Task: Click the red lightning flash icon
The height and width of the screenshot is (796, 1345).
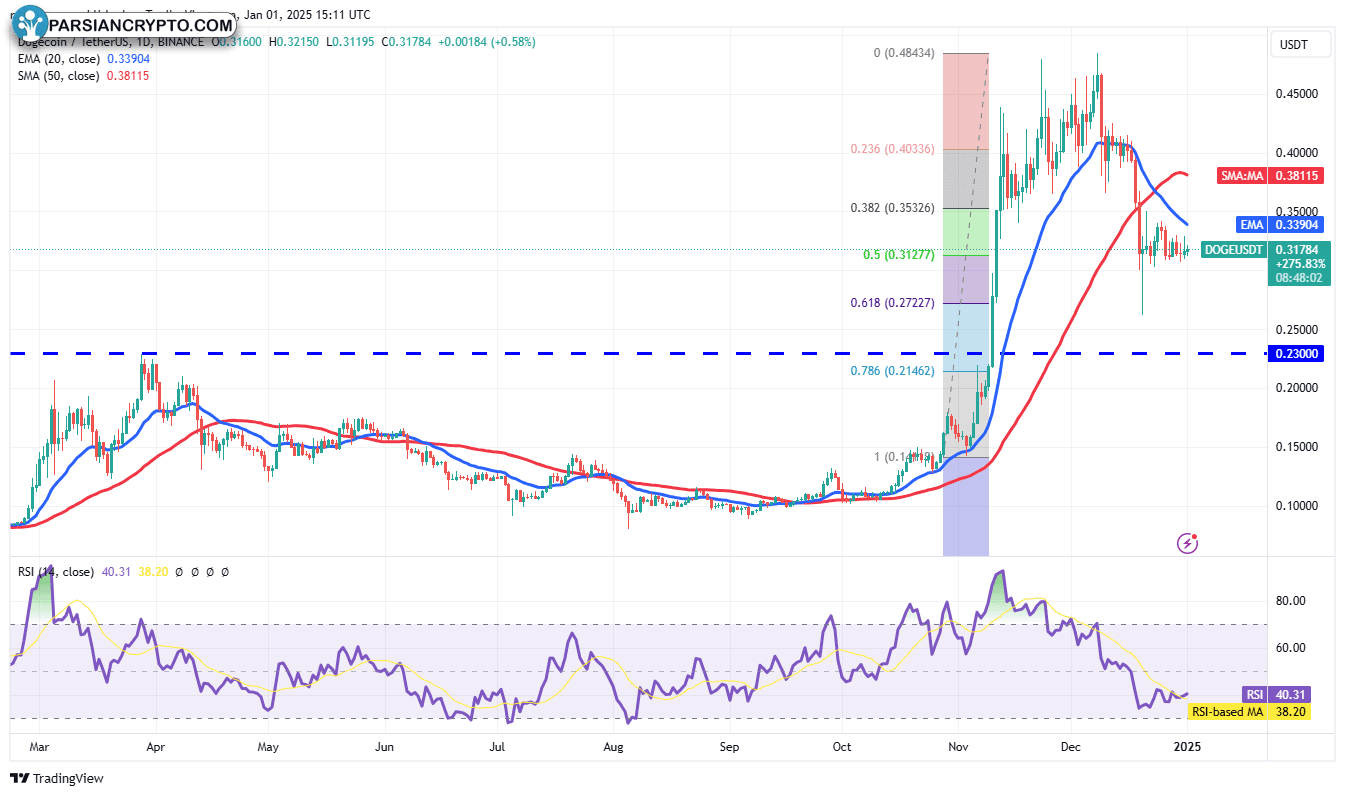Action: pyautogui.click(x=1188, y=543)
